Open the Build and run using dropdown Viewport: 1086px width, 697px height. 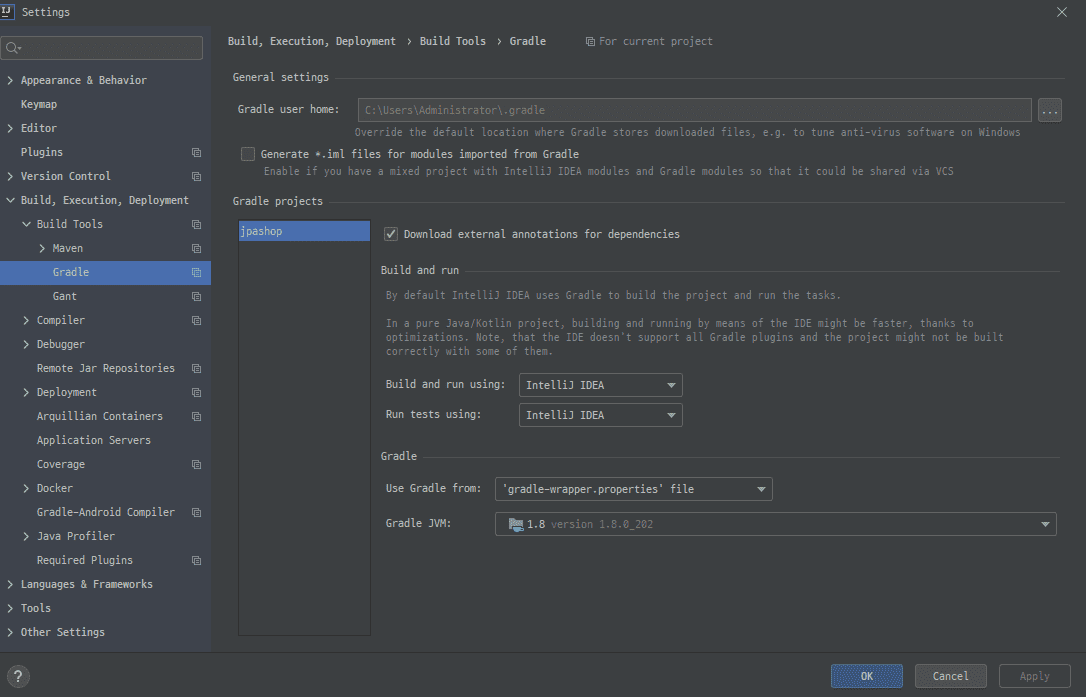click(x=600, y=385)
